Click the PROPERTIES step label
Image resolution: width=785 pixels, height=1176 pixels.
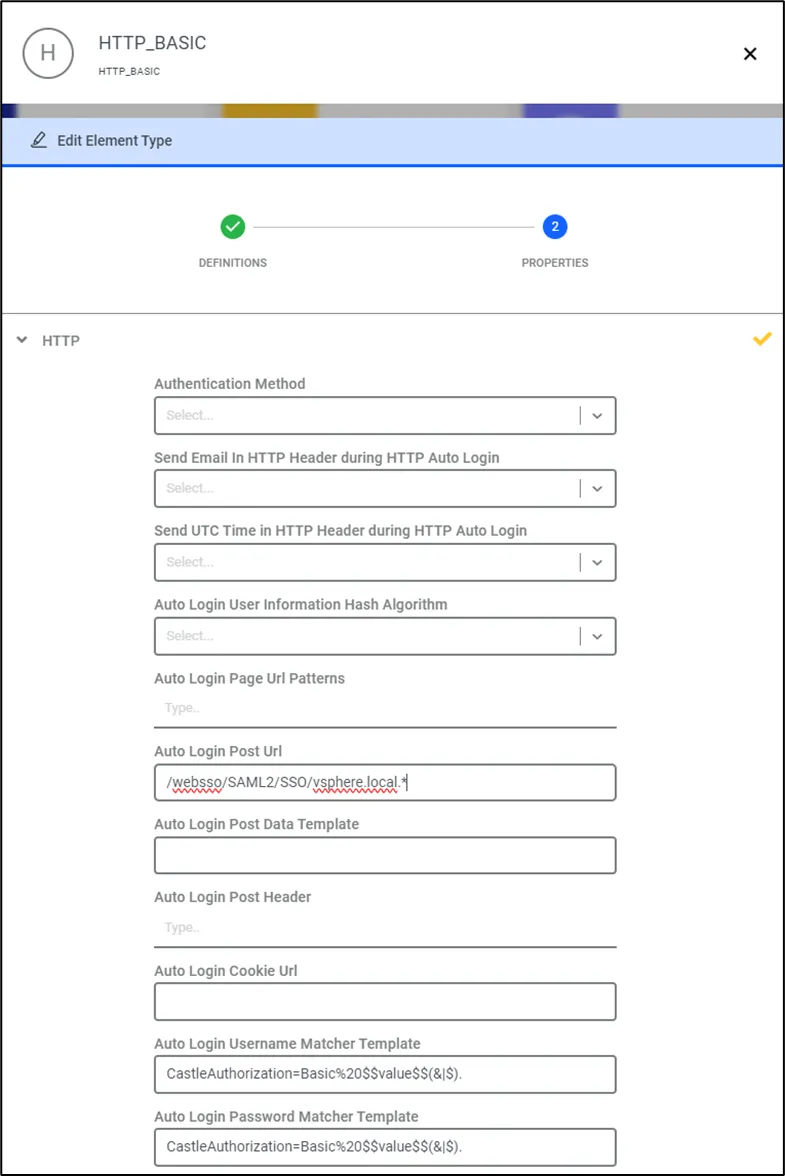555,262
